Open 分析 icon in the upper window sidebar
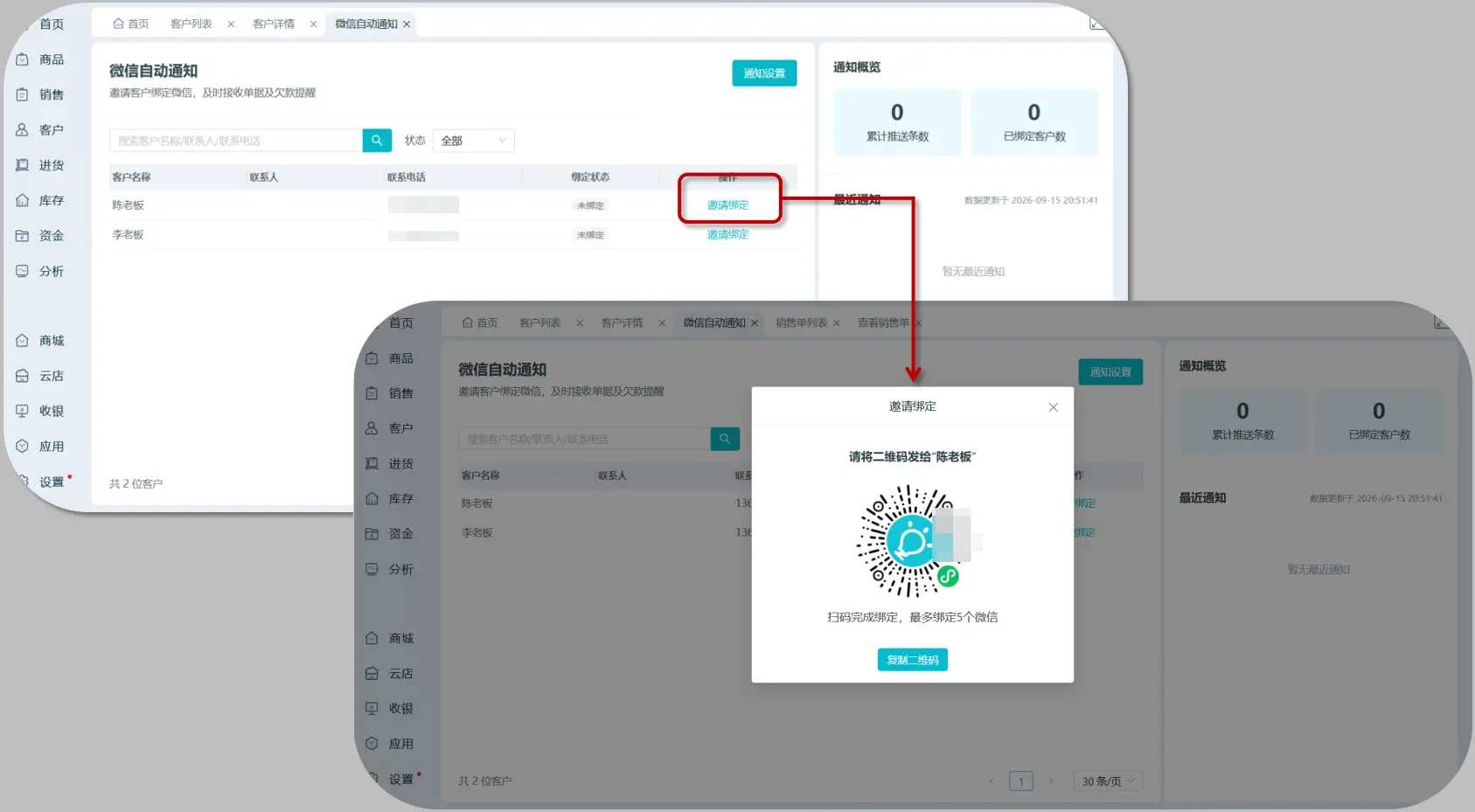Screen dimensions: 1475x812 click(x=23, y=271)
